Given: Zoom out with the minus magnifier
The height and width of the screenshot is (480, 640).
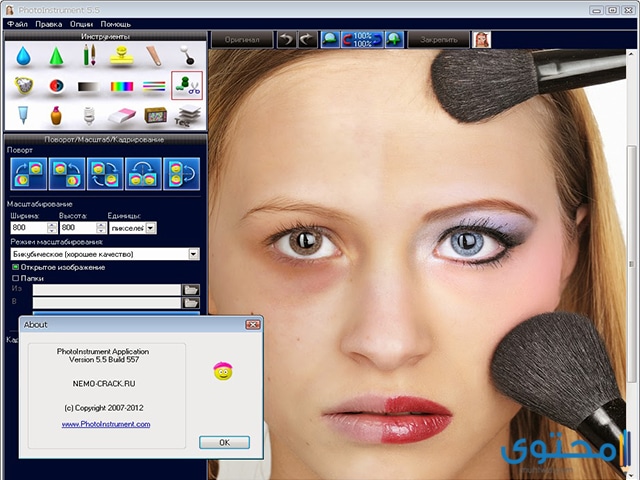Looking at the screenshot, I should [x=330, y=40].
